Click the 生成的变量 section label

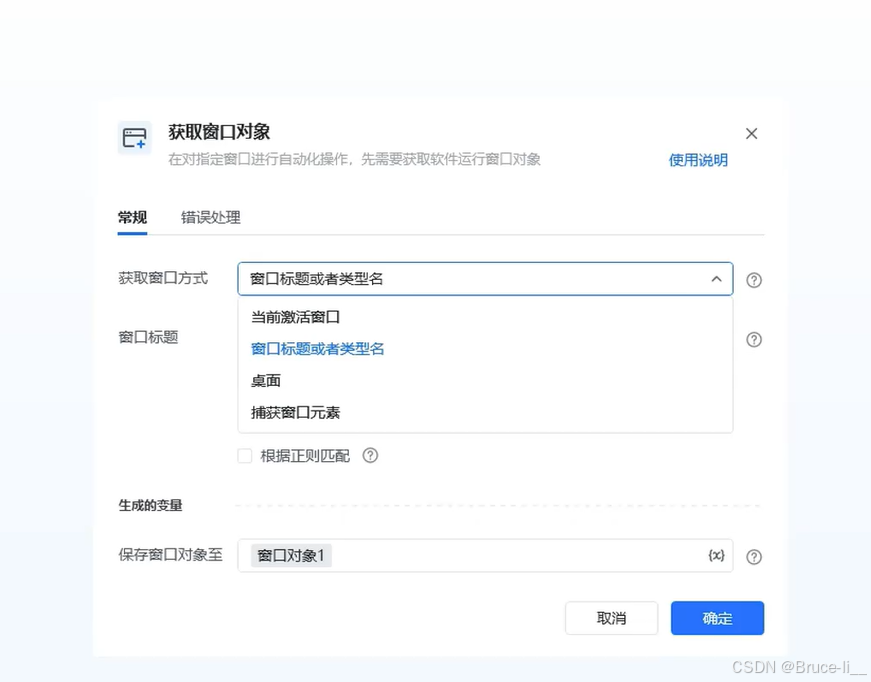[150, 505]
